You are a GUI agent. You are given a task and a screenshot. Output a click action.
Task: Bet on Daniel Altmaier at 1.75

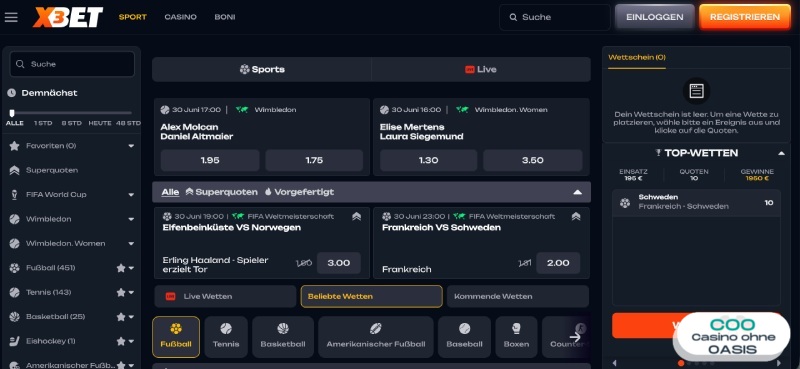(314, 160)
